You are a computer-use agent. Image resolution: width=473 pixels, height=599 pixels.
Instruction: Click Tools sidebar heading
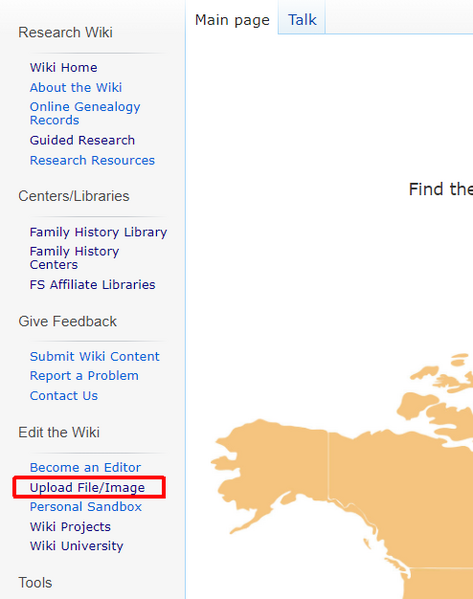35,583
